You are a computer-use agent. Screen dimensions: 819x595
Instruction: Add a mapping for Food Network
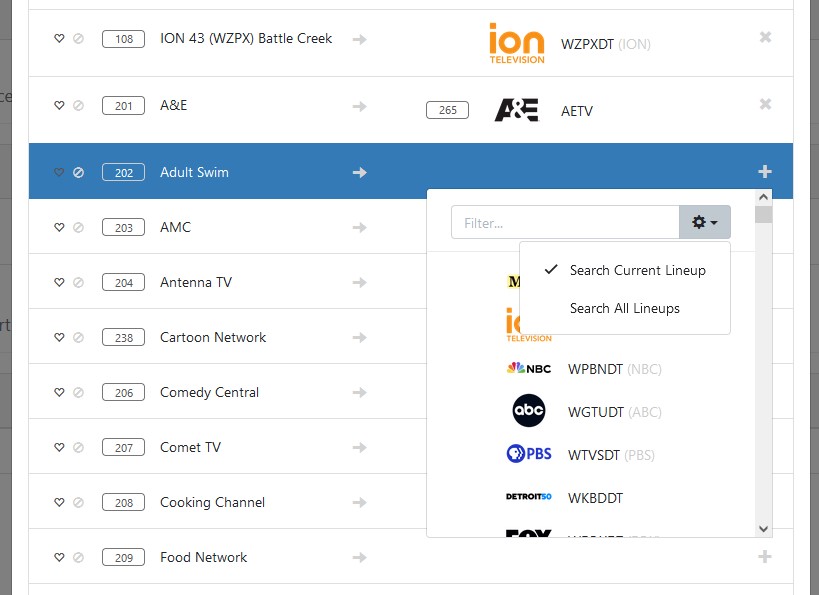pos(765,557)
